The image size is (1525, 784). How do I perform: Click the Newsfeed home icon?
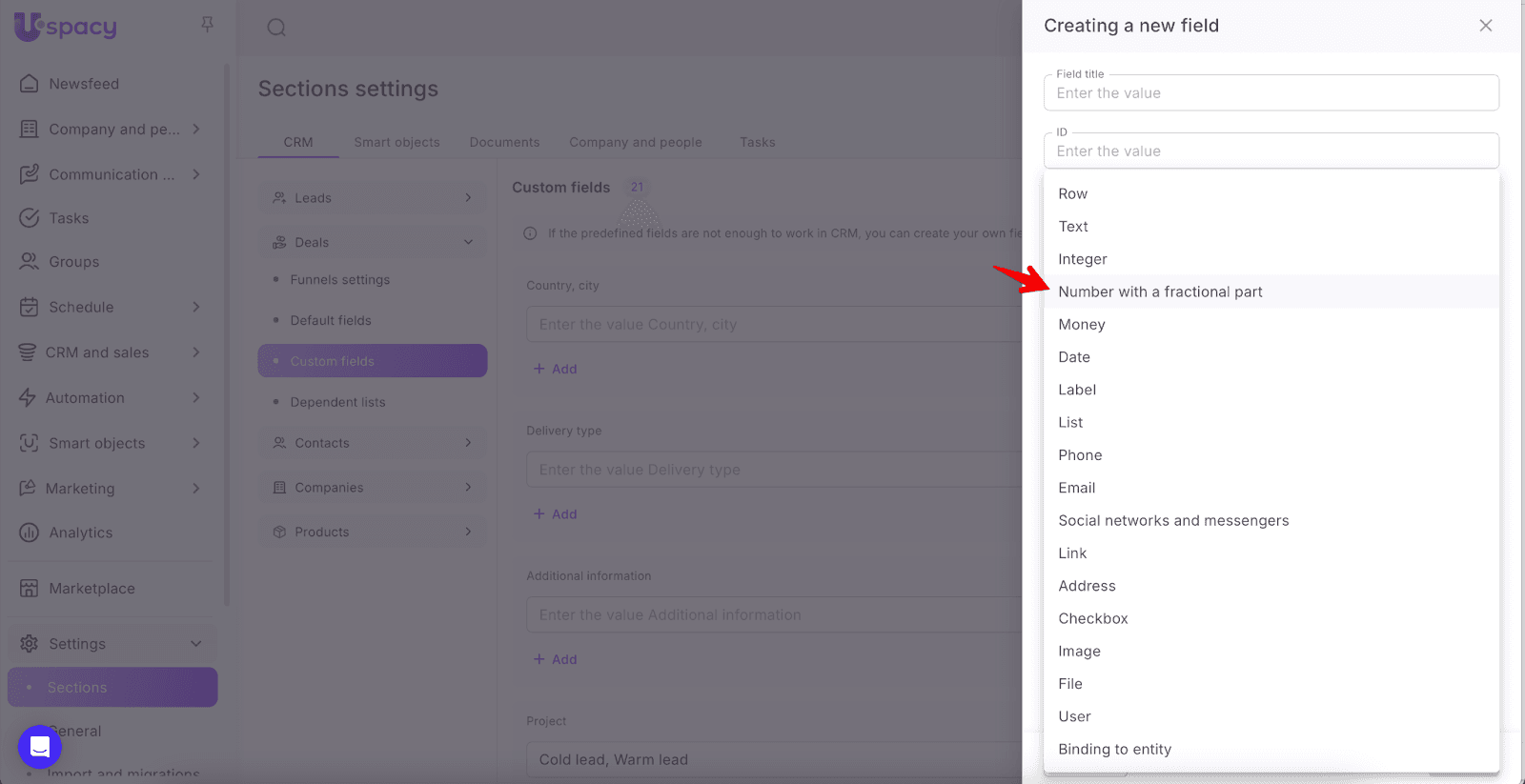pyautogui.click(x=30, y=84)
